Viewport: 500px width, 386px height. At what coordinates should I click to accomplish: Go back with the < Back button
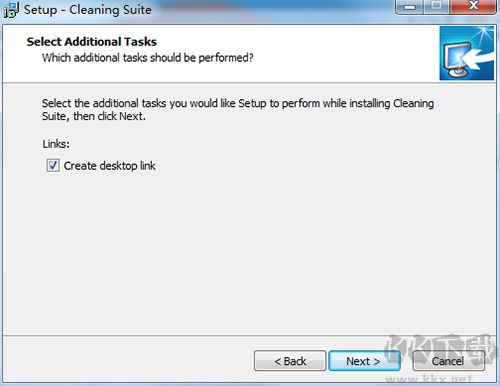(x=290, y=361)
